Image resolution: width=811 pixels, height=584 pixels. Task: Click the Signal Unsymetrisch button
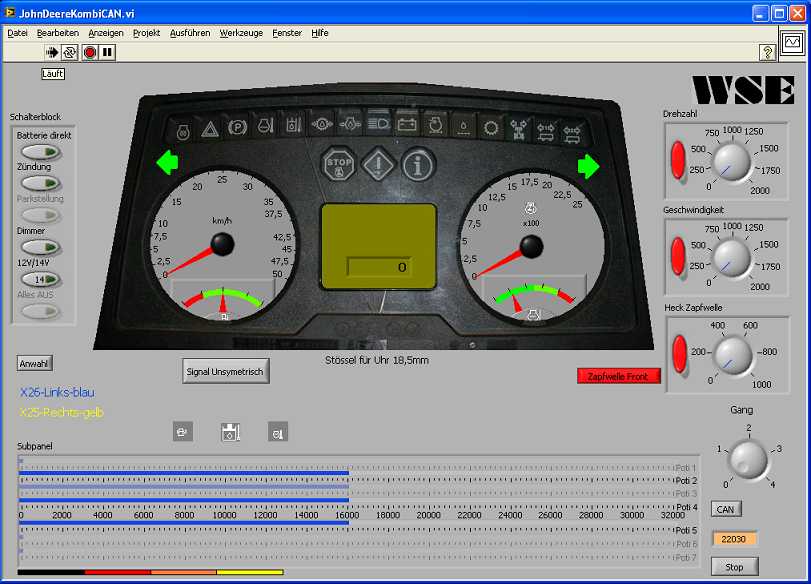(x=226, y=371)
